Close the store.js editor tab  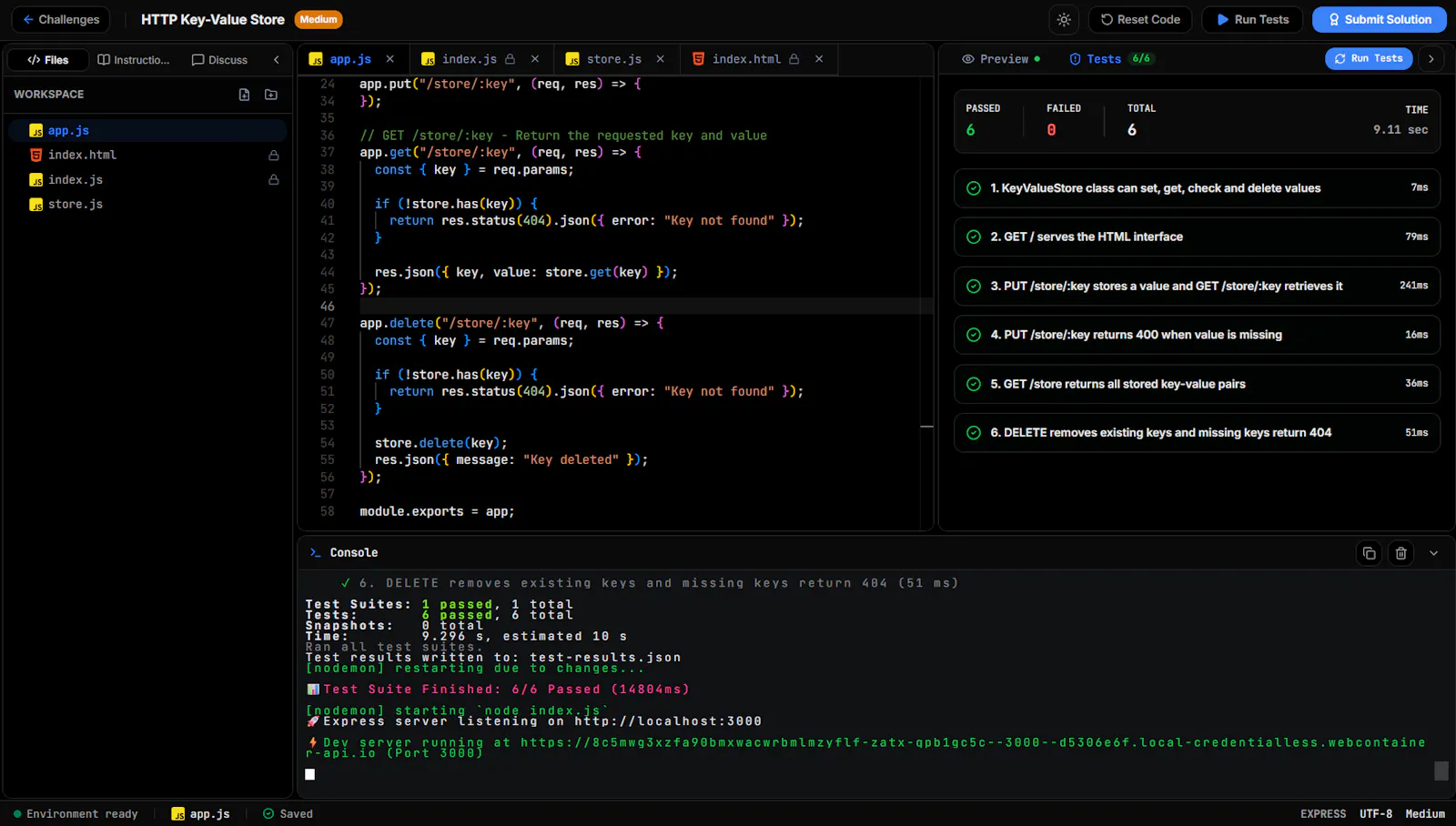tap(660, 59)
